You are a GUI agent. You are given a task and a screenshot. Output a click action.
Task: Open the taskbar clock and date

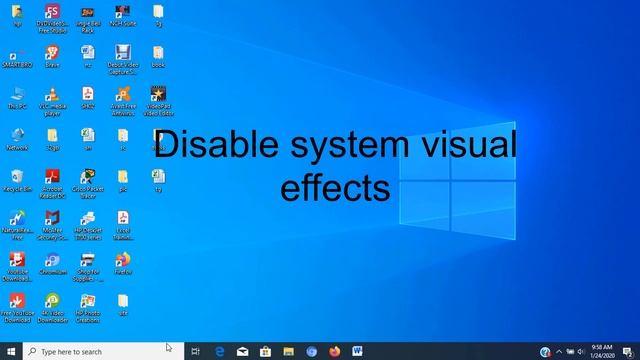coord(602,351)
